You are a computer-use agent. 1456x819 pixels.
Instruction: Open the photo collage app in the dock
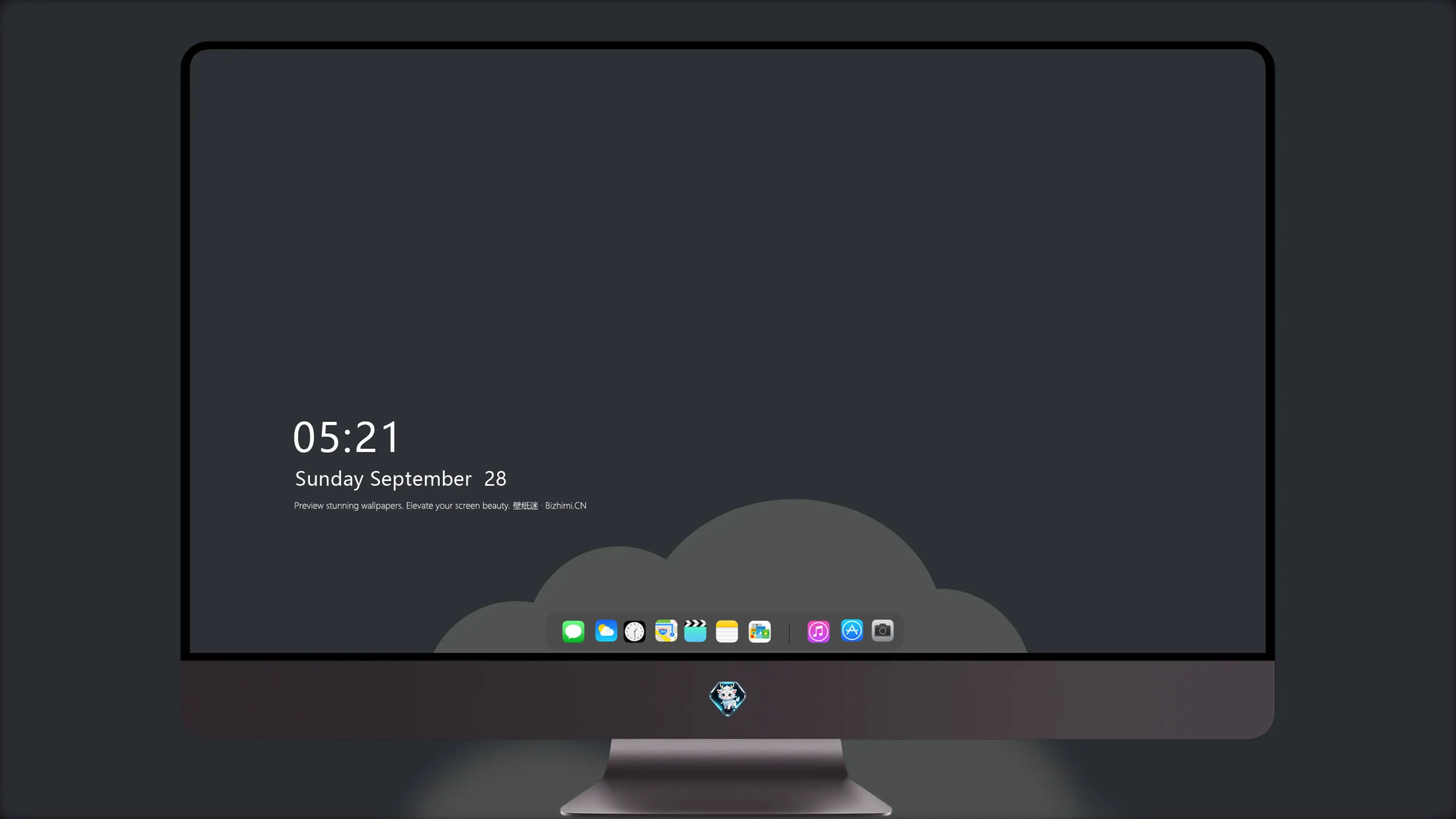coord(759,631)
